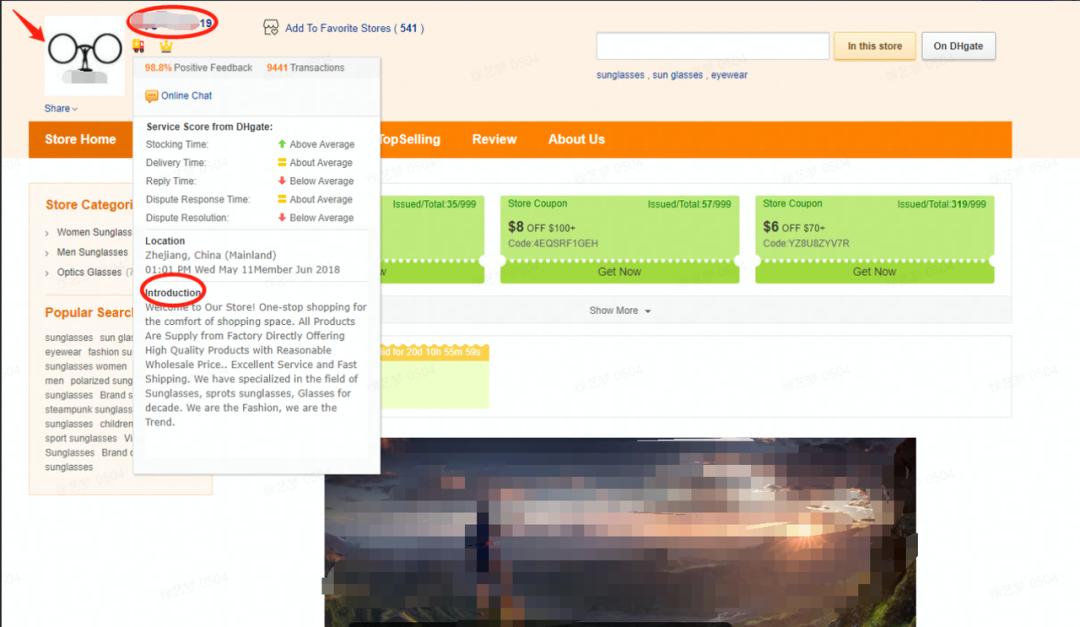Click the Add To Favorite Stores icon
Image resolution: width=1080 pixels, height=627 pixels.
pyautogui.click(x=271, y=27)
